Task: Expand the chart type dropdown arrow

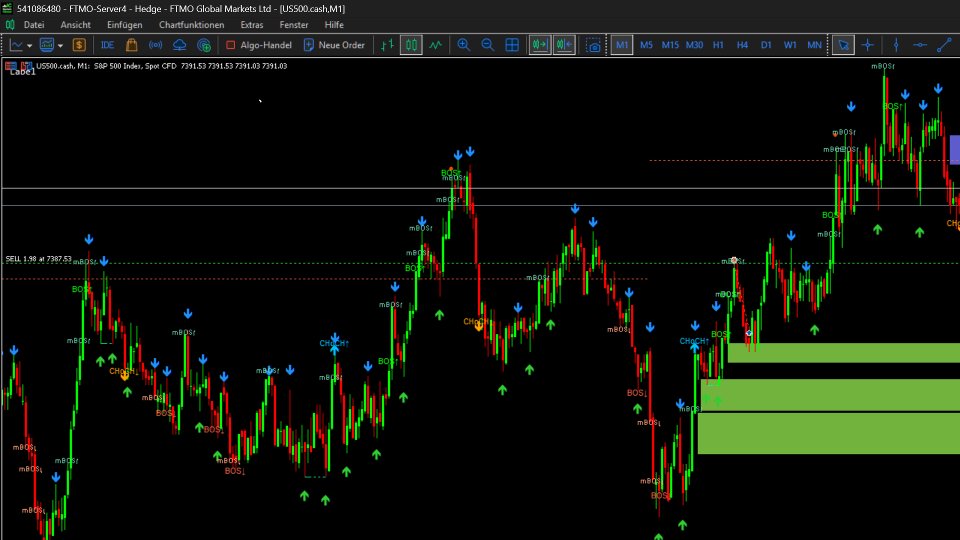Action: point(29,46)
